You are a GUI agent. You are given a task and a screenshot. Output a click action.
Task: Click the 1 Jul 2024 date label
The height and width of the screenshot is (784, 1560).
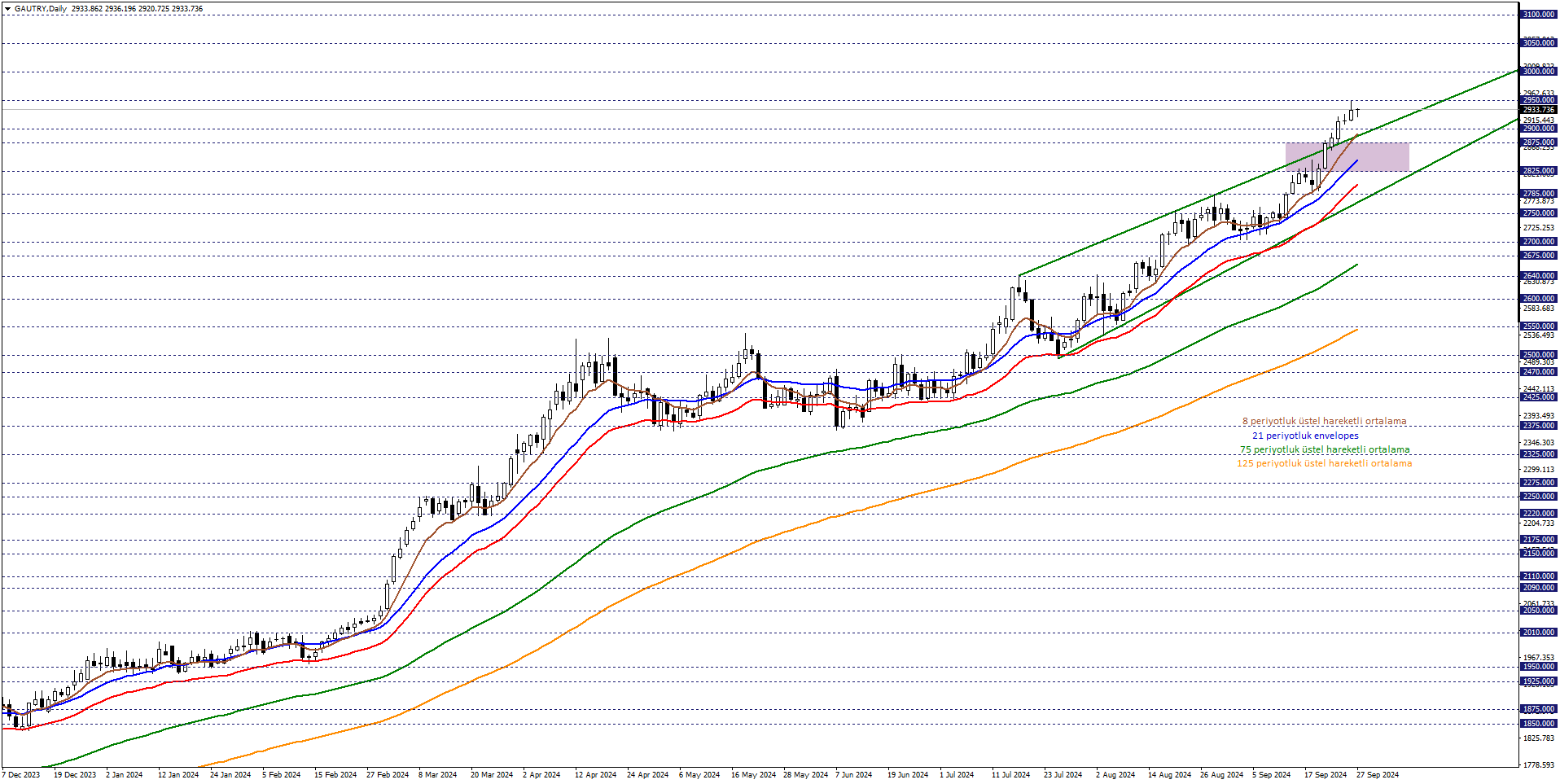pos(957,775)
